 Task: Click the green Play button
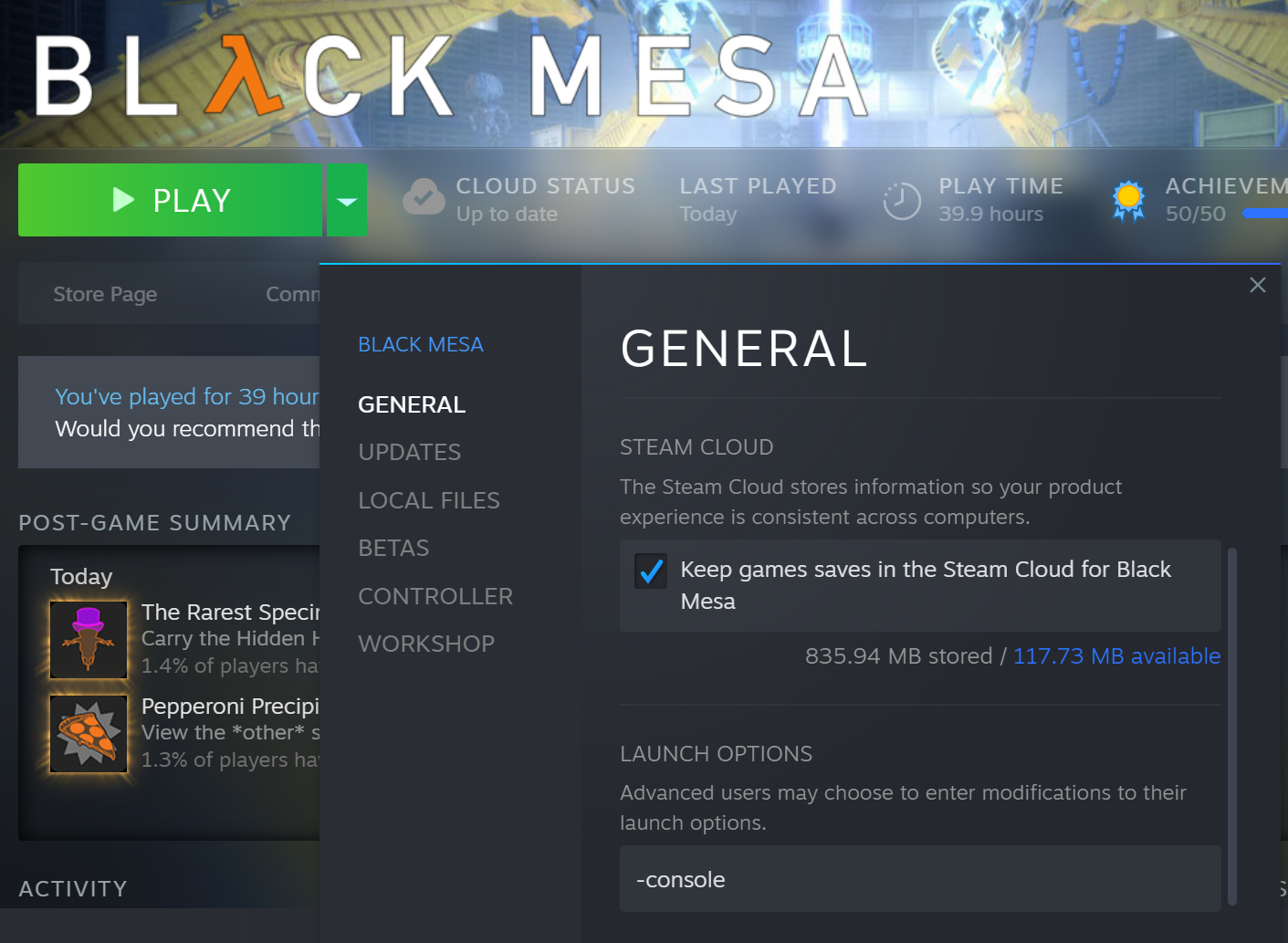coord(170,200)
